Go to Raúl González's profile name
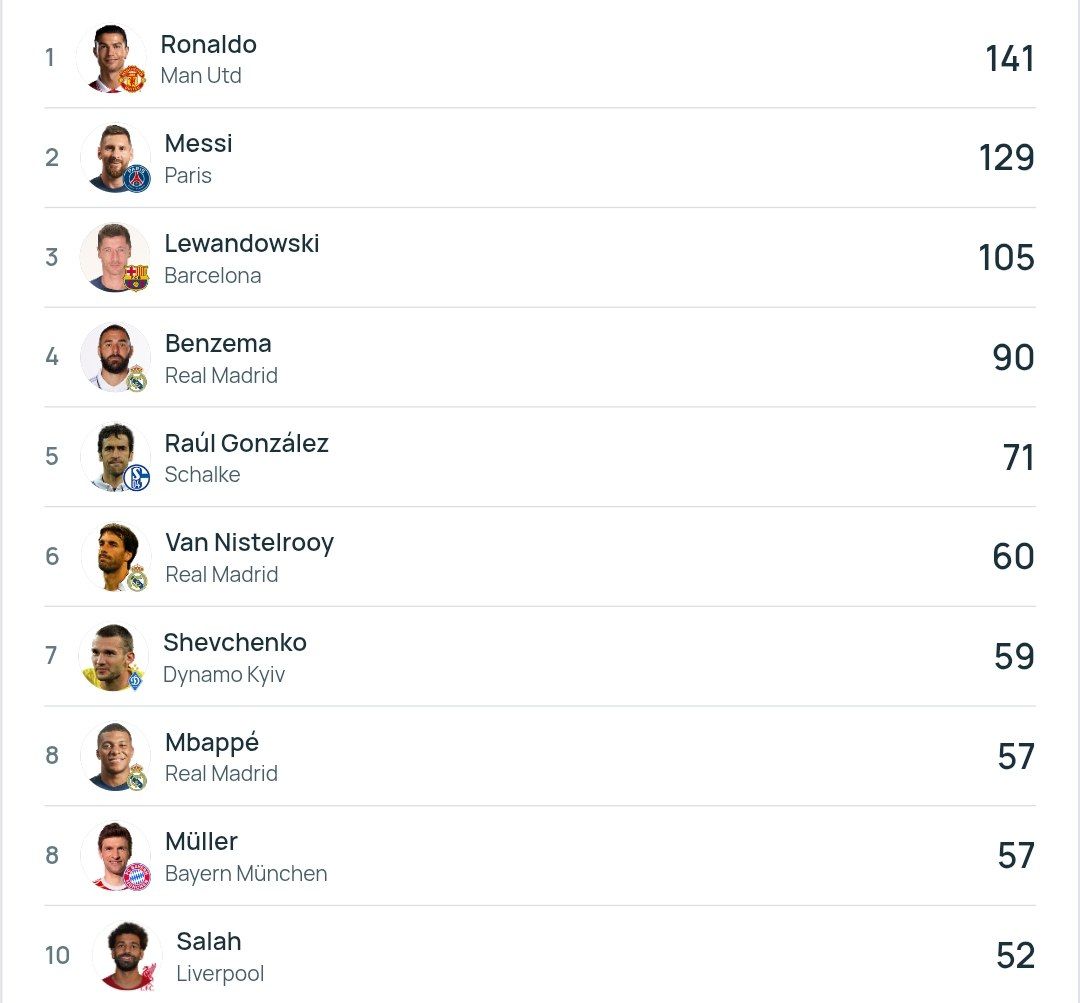This screenshot has height=1003, width=1080. click(x=246, y=443)
